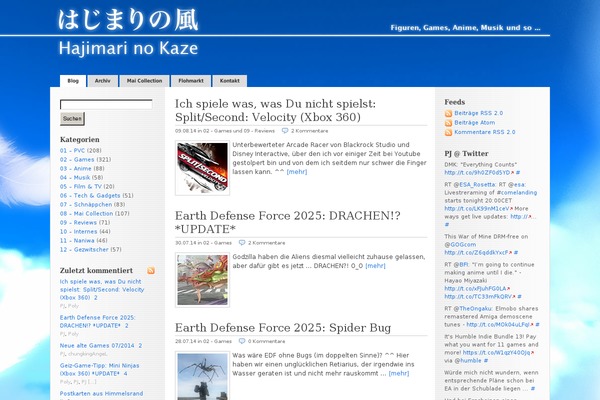Click comment bubble icon of DRACHEN post
This screenshot has width=600, height=400.
242,243
